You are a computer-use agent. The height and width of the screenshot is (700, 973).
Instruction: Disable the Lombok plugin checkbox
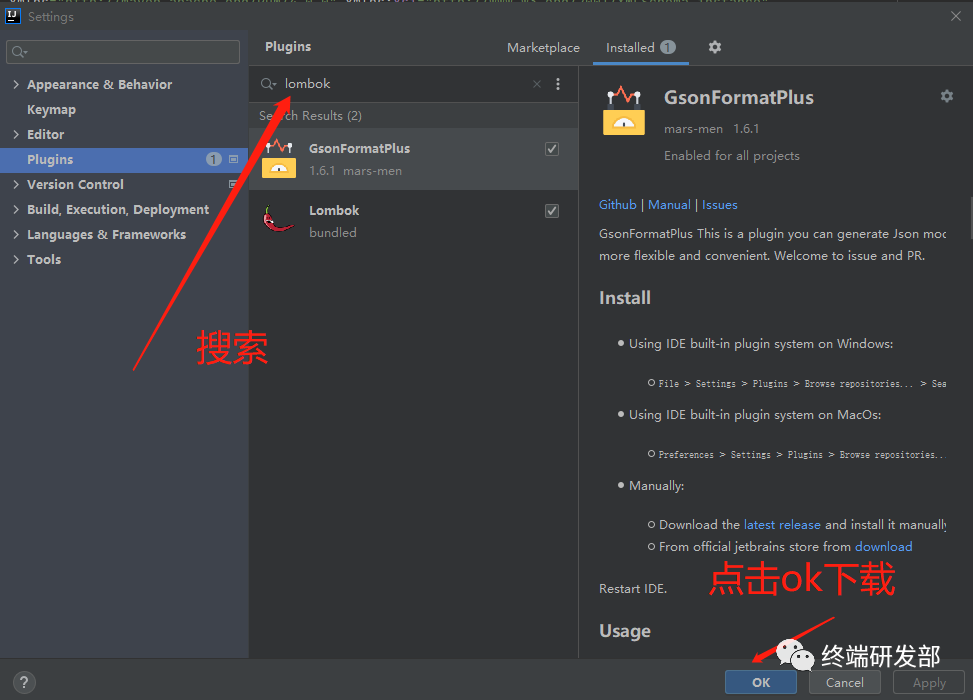point(552,211)
